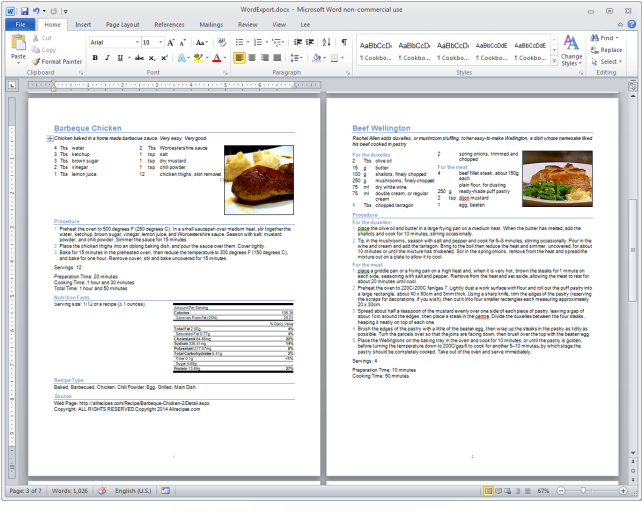This screenshot has height=513, width=642.
Task: Click the Paste icon in Clipboard group
Action: [x=18, y=46]
